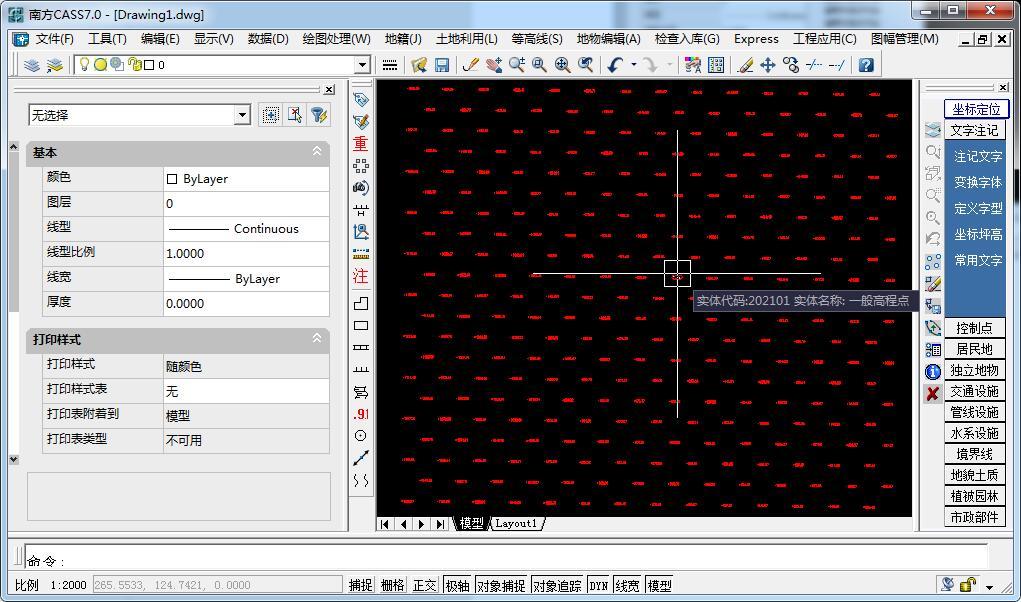Click the undo arrow icon
Viewport: 1021px width, 602px height.
(x=614, y=65)
